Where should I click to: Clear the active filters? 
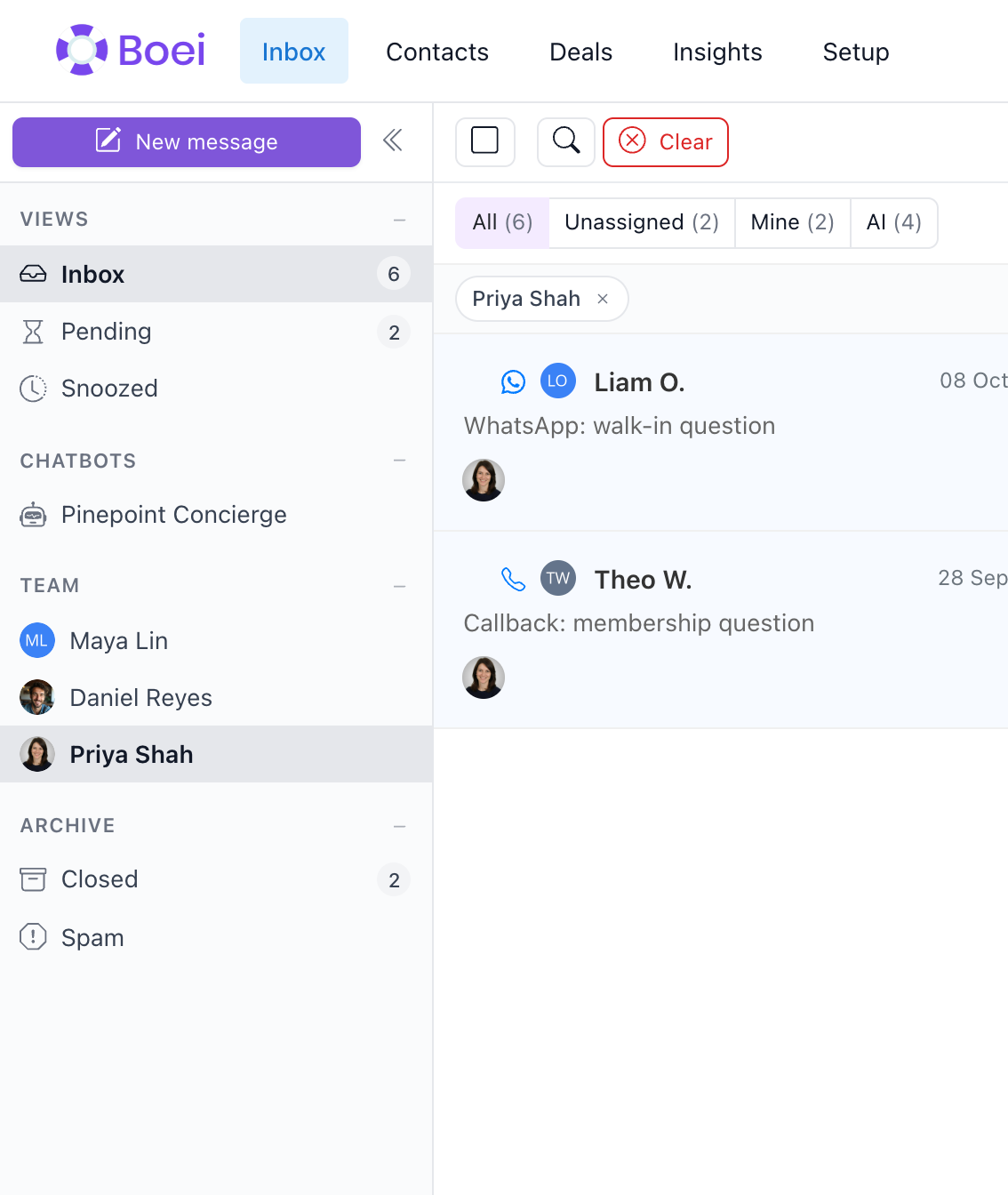666,142
